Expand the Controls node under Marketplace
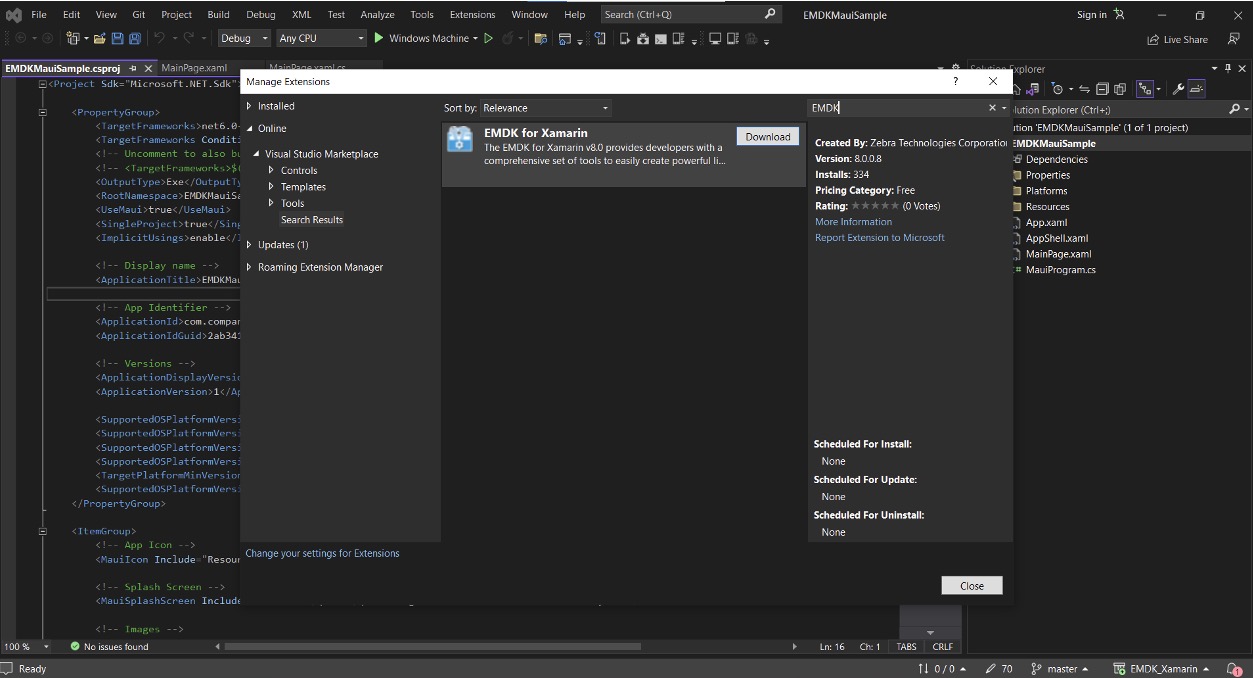Image resolution: width=1253 pixels, height=678 pixels. pyautogui.click(x=271, y=171)
